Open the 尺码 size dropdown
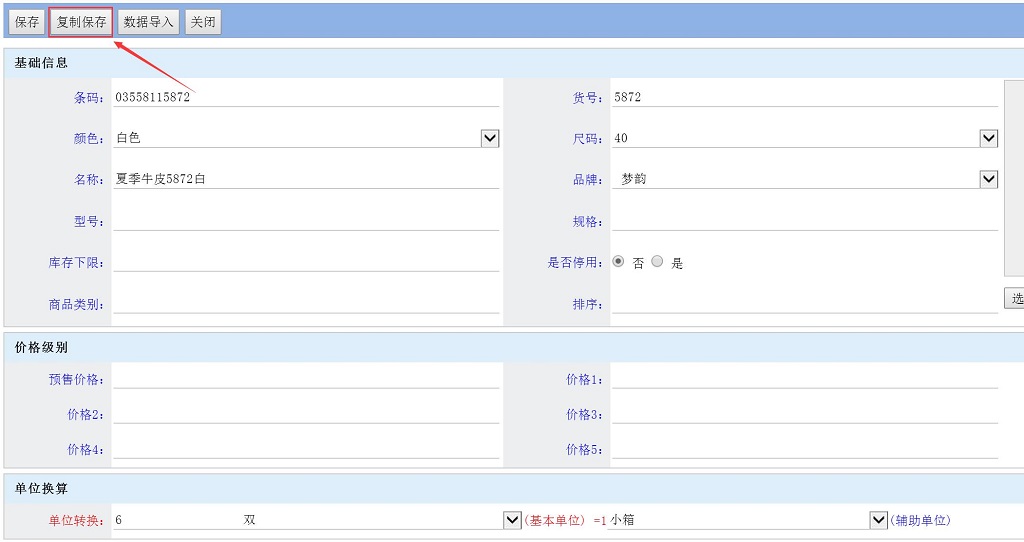1024x542 pixels. tap(988, 138)
